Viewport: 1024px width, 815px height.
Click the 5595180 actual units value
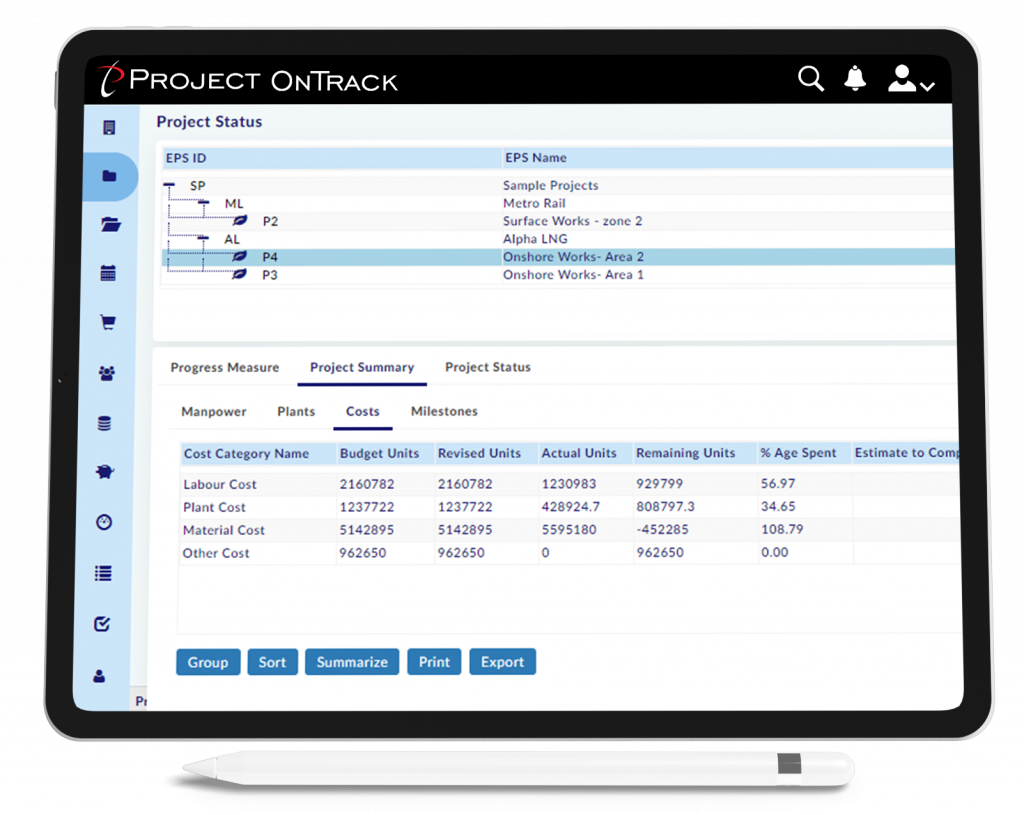[569, 530]
